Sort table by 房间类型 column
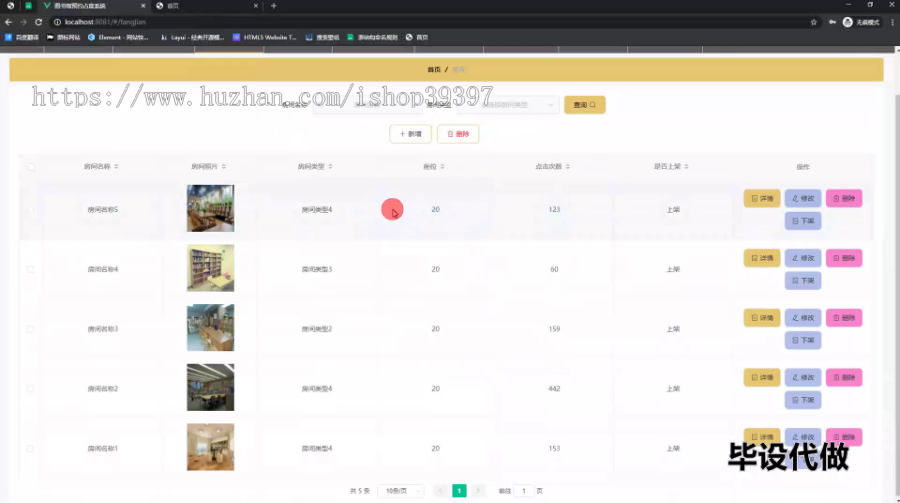900x503 pixels. click(330, 167)
